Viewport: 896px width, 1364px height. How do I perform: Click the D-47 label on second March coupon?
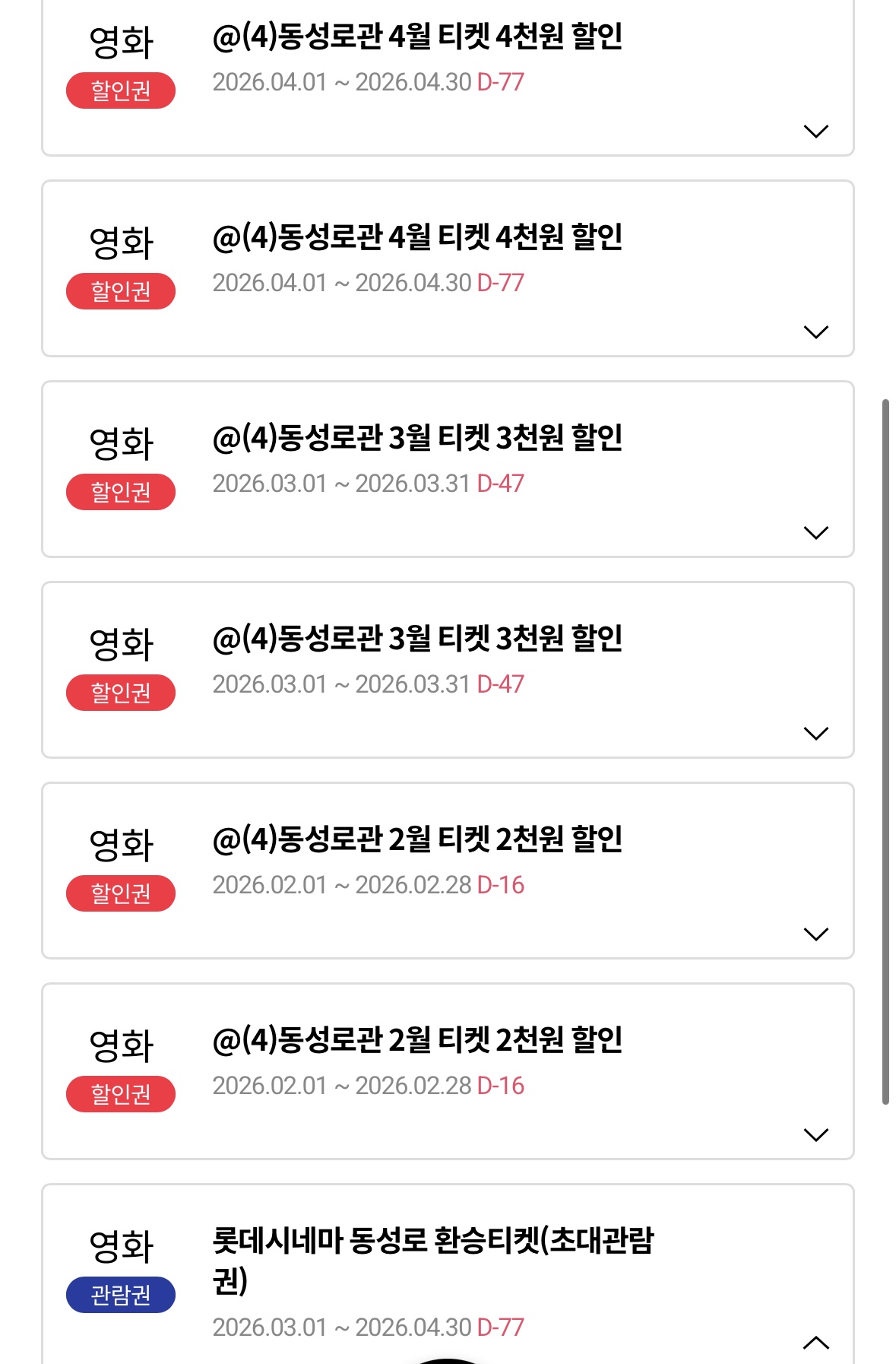pos(501,684)
